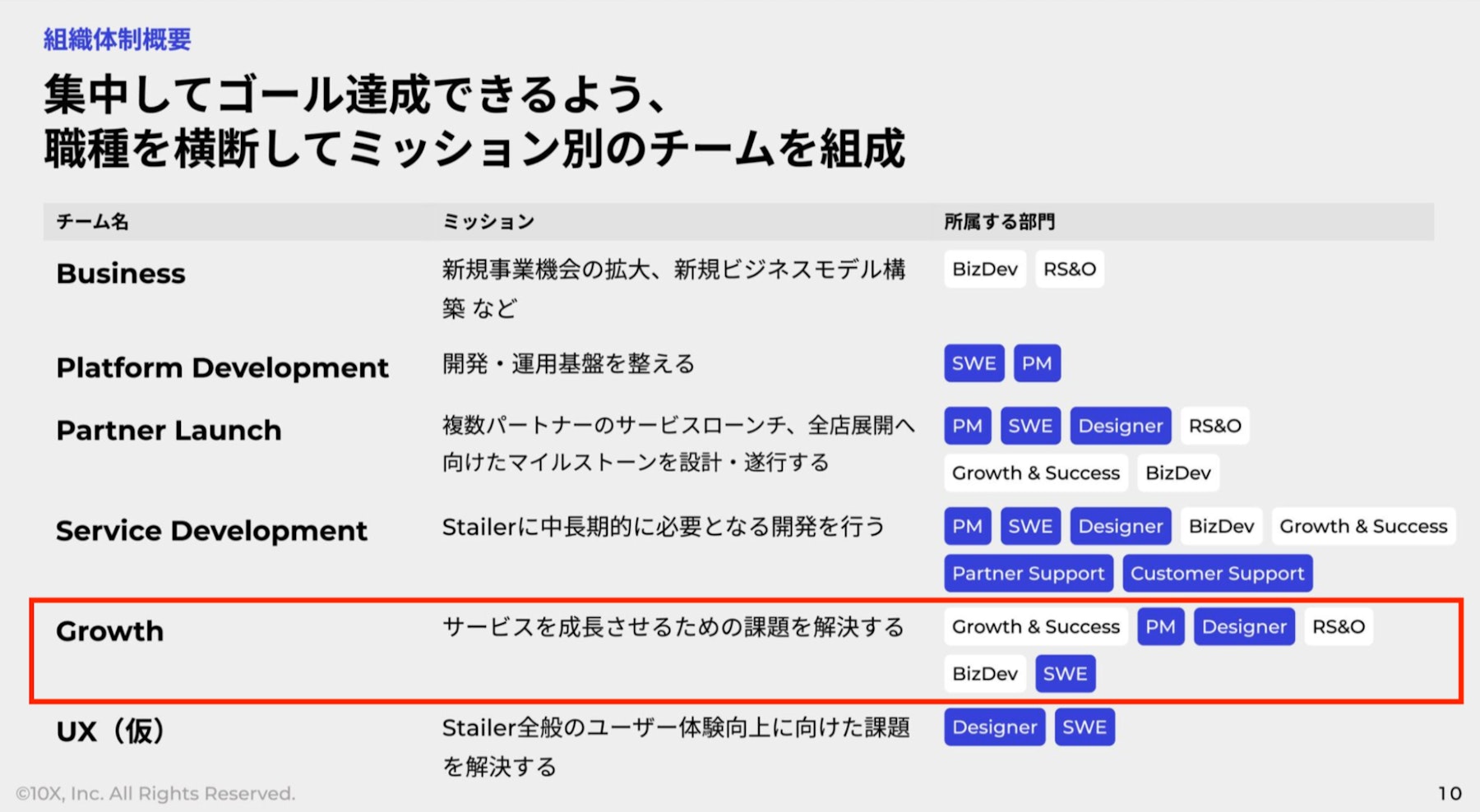1480x812 pixels.
Task: Click the 組織体制概要 section label
Action: pyautogui.click(x=117, y=39)
